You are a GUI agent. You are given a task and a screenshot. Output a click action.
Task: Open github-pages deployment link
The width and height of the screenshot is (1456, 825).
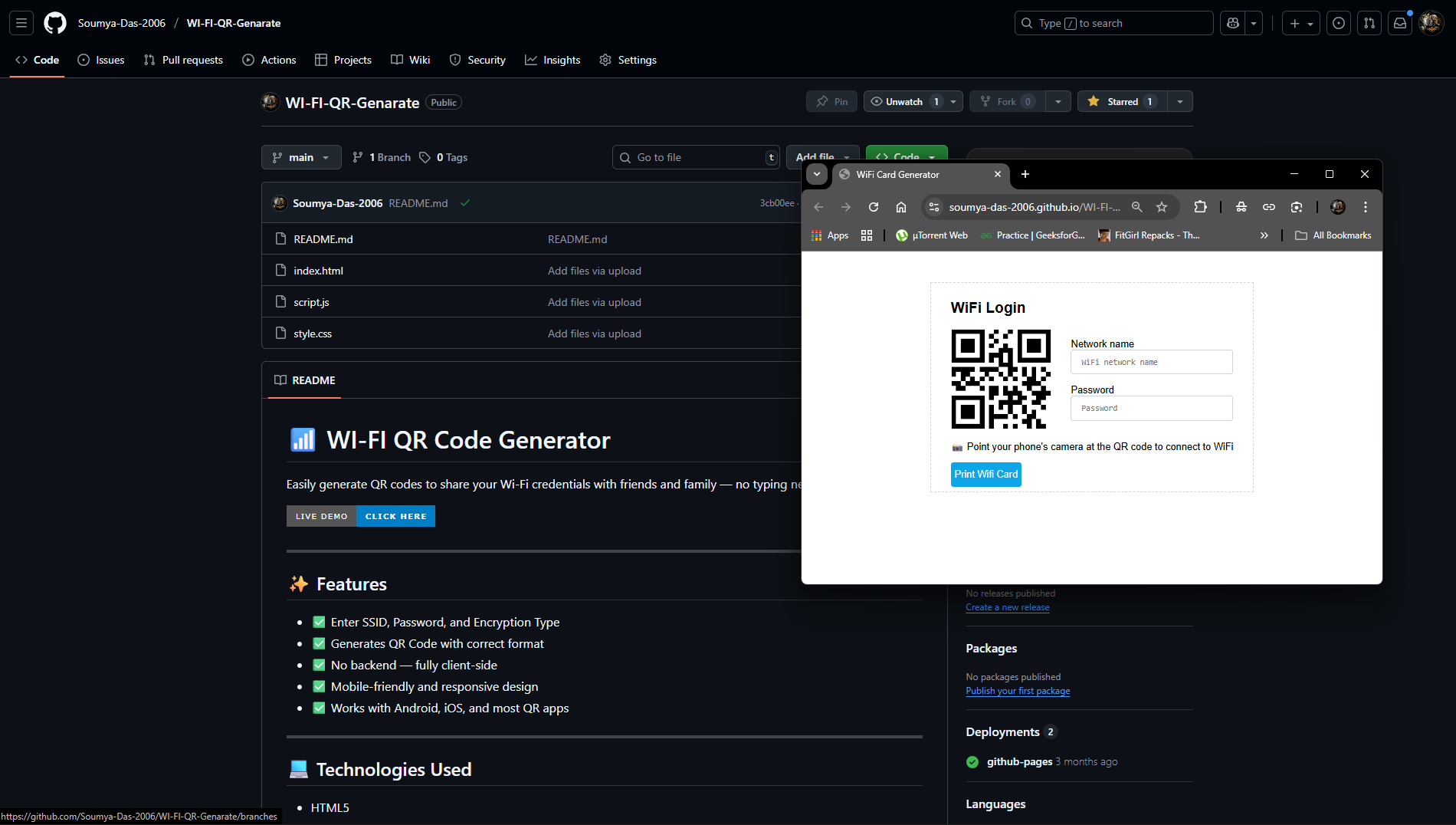click(x=1019, y=761)
